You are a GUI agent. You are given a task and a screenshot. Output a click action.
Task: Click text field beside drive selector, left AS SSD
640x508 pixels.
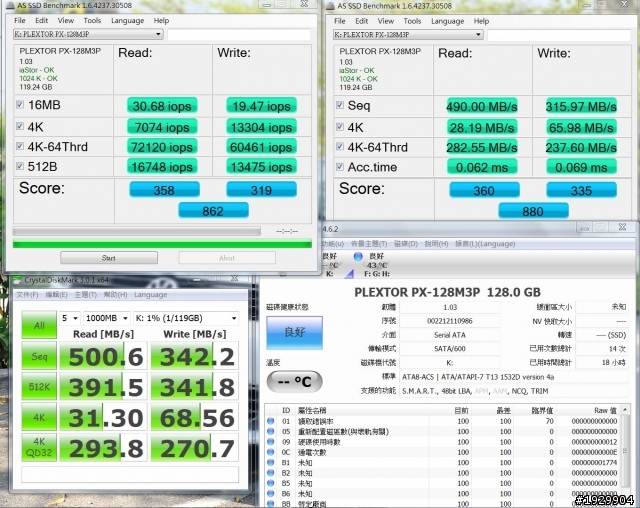[x=239, y=34]
